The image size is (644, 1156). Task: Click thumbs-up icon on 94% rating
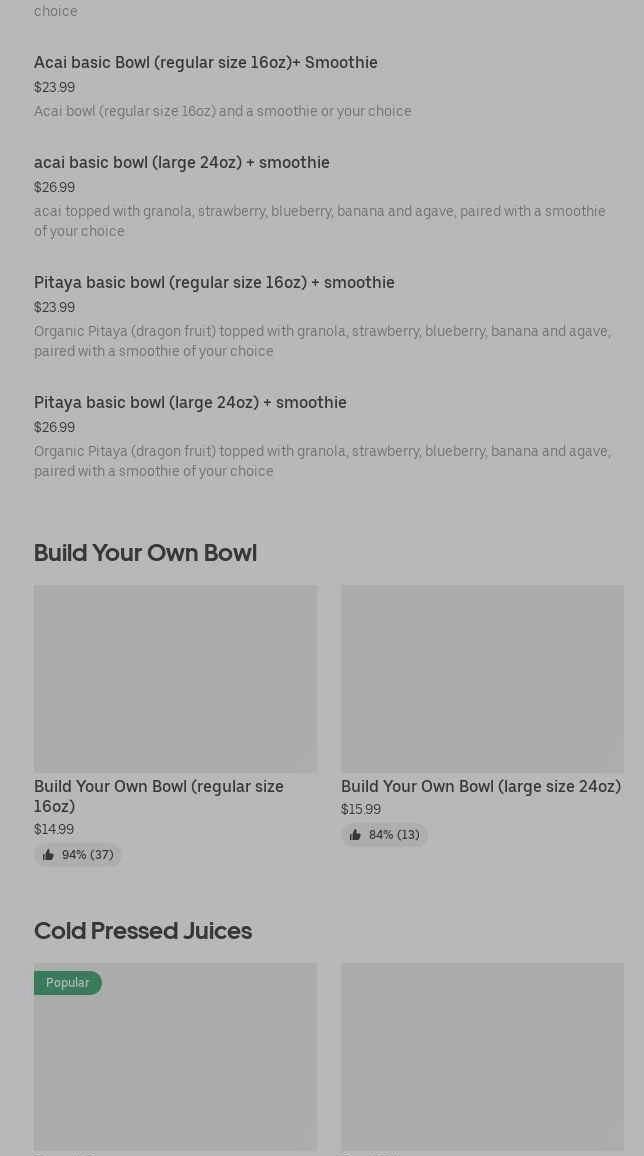48,855
